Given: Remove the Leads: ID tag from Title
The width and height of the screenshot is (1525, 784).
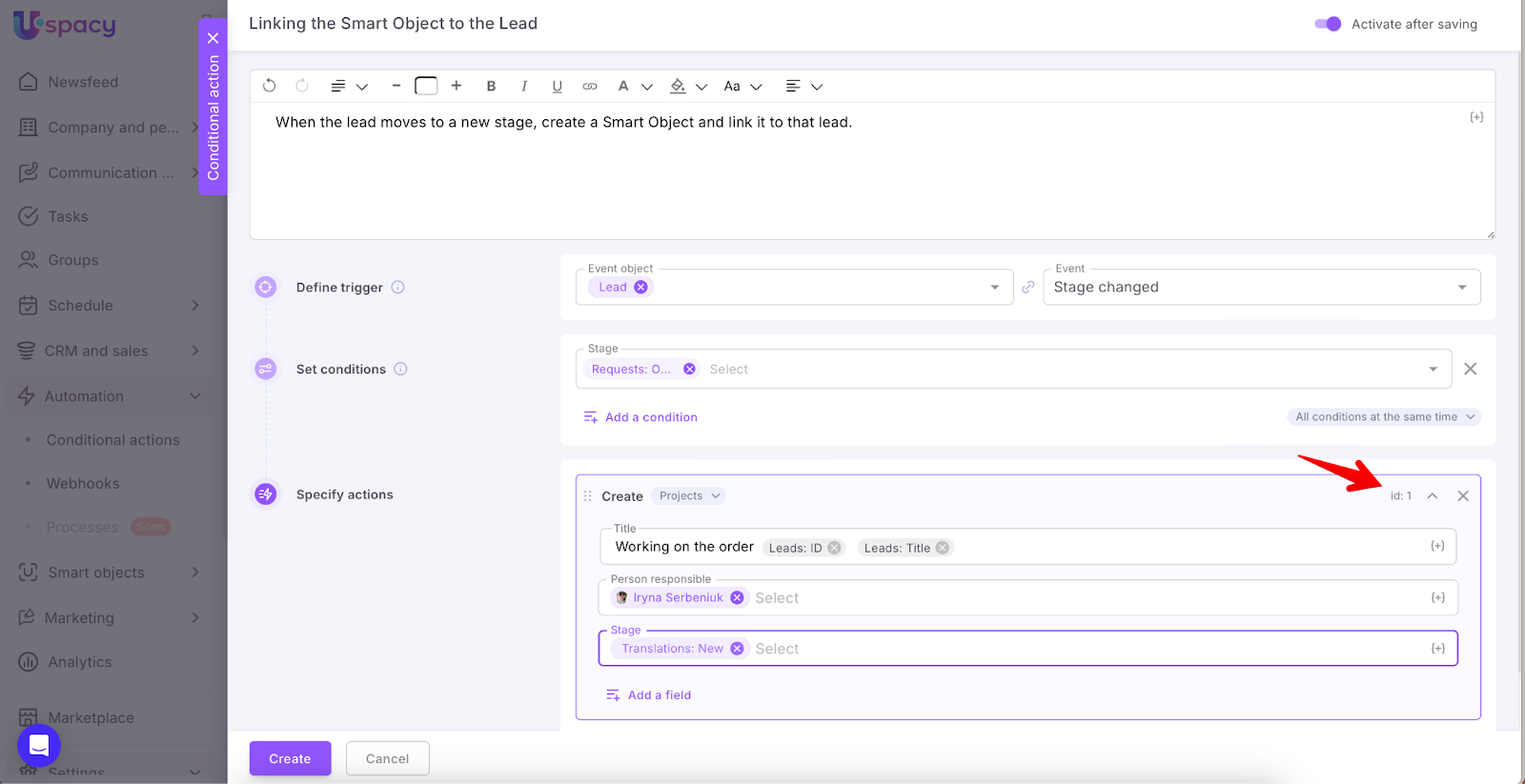Looking at the screenshot, I should tap(835, 548).
